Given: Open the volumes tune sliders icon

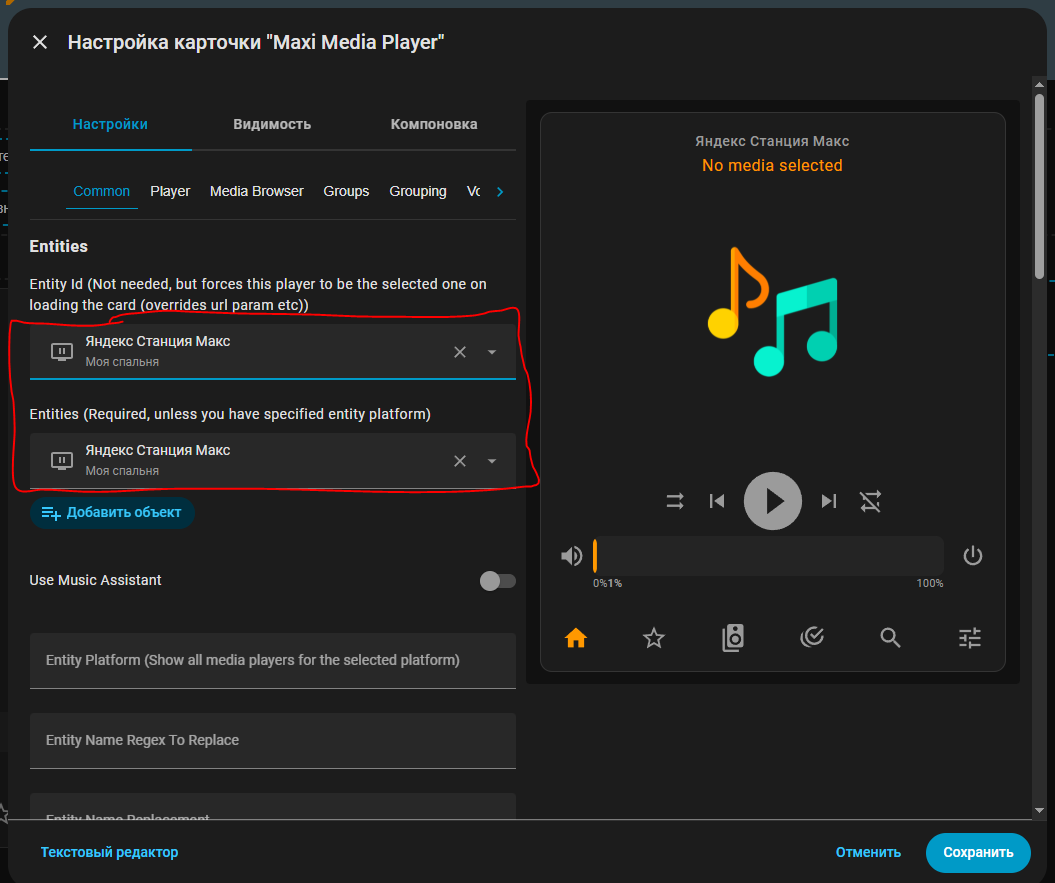Looking at the screenshot, I should [970, 637].
